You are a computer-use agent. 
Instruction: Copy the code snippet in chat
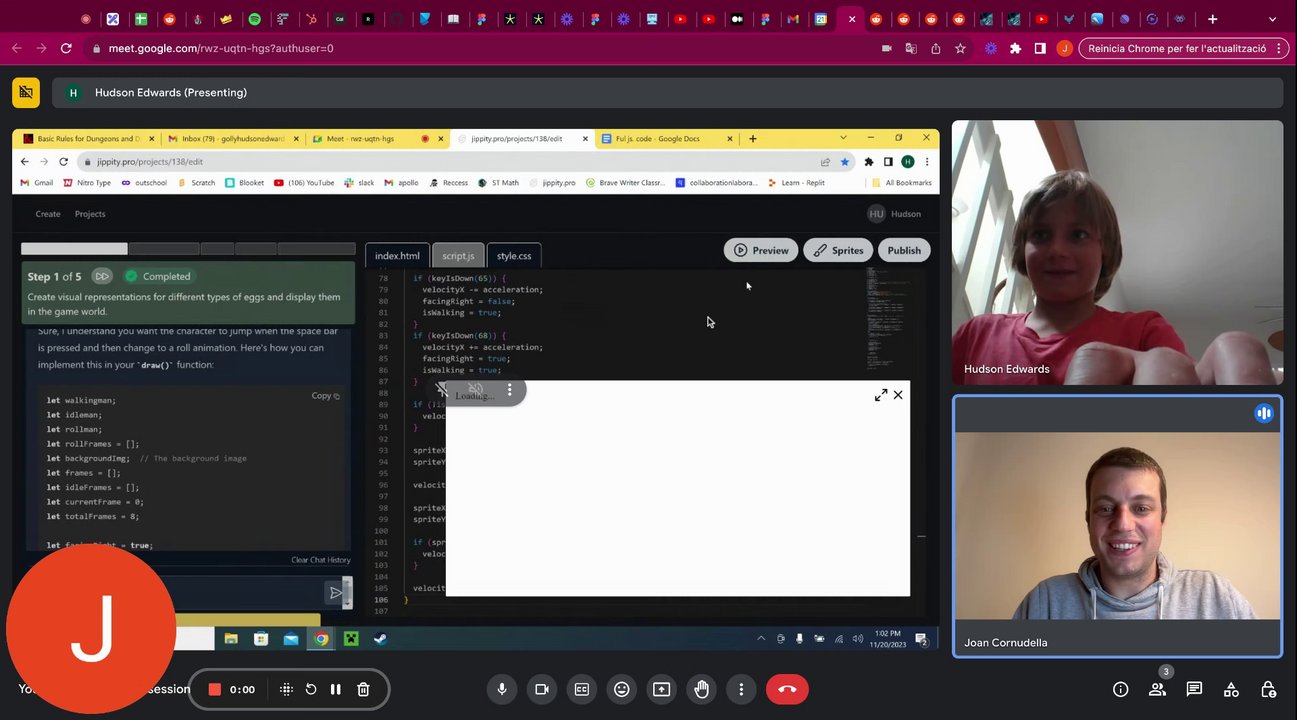[x=325, y=396]
